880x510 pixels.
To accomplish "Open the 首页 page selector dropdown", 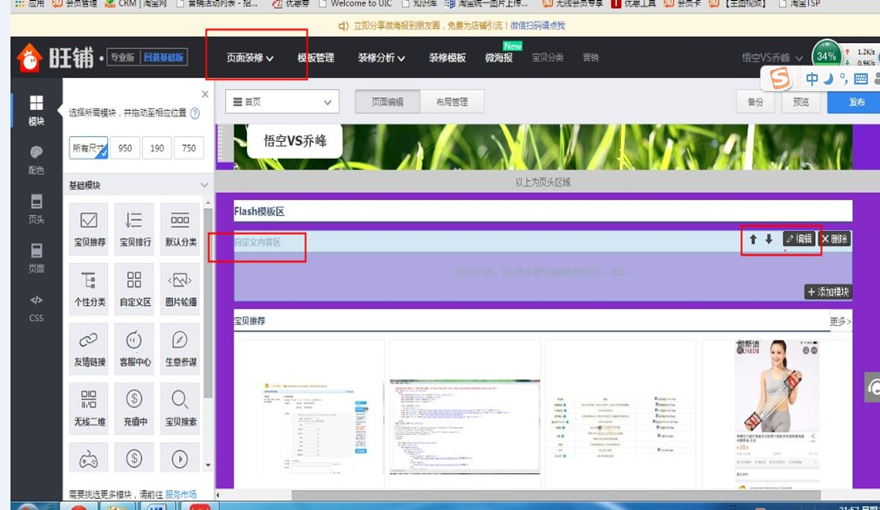I will click(282, 102).
